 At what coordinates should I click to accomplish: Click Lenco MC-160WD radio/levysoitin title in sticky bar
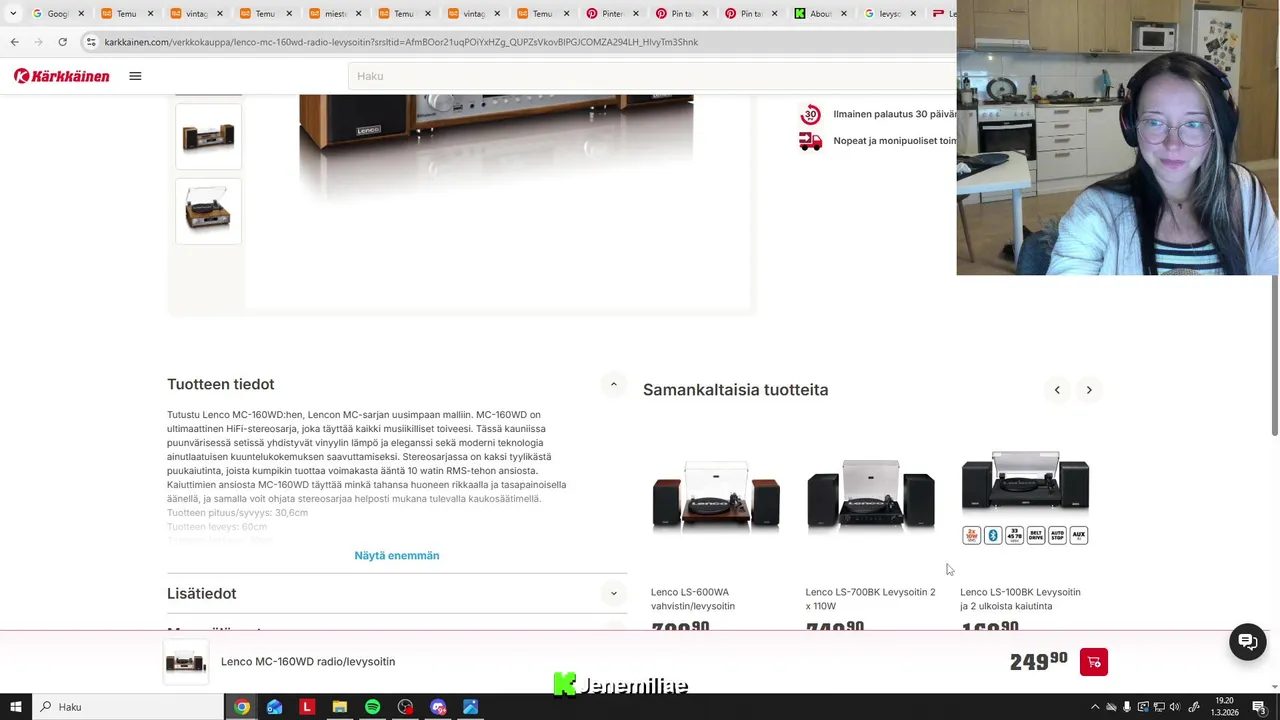point(308,662)
